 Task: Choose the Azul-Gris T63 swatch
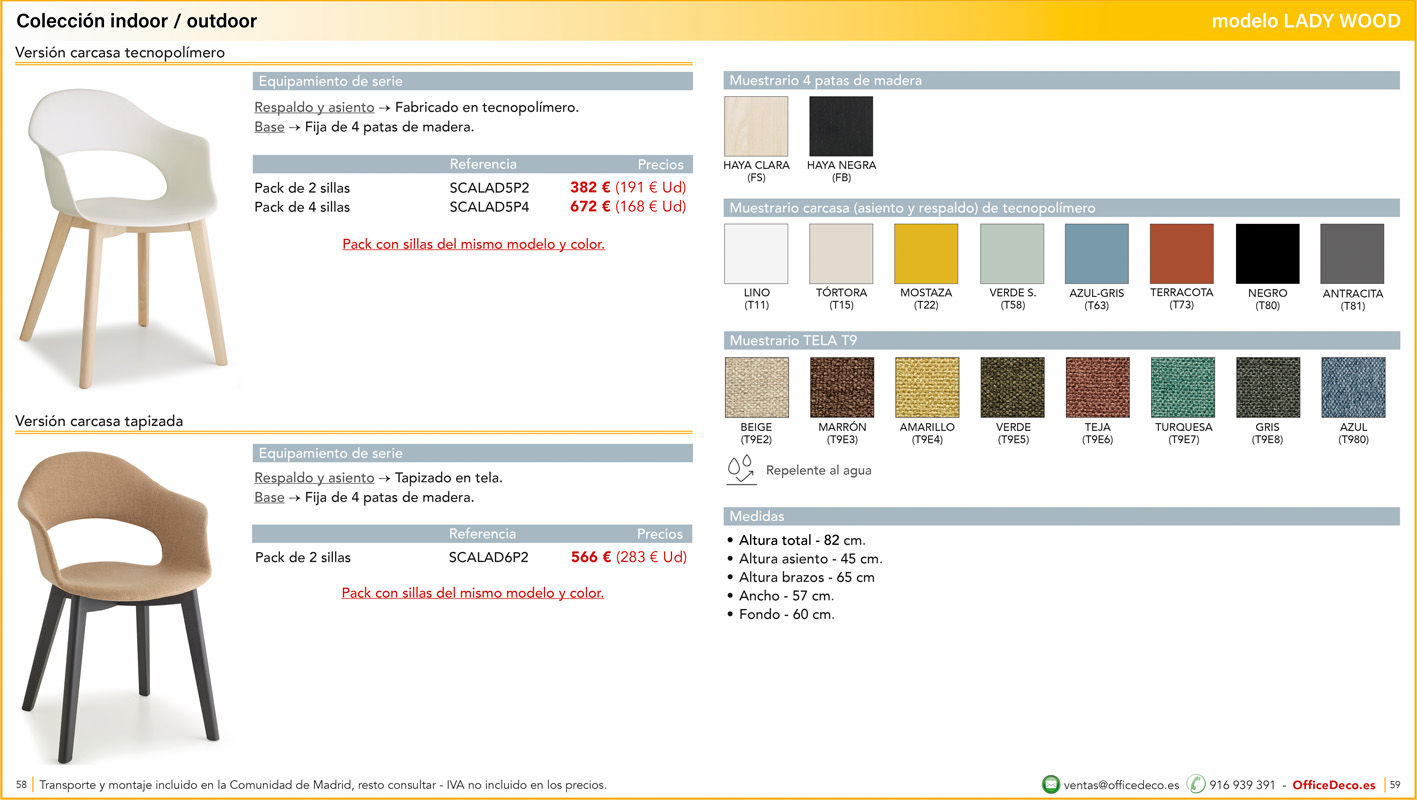click(x=1097, y=254)
